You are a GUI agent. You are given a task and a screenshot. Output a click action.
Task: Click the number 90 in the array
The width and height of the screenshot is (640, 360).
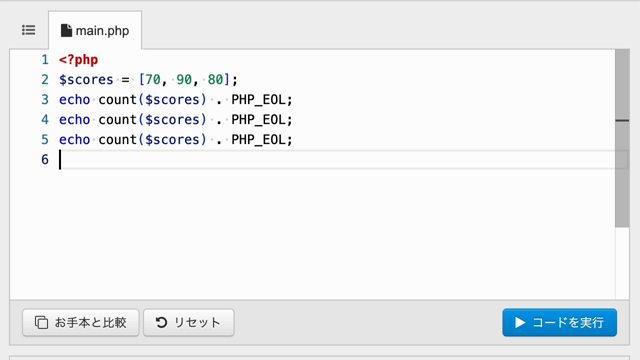(x=184, y=80)
